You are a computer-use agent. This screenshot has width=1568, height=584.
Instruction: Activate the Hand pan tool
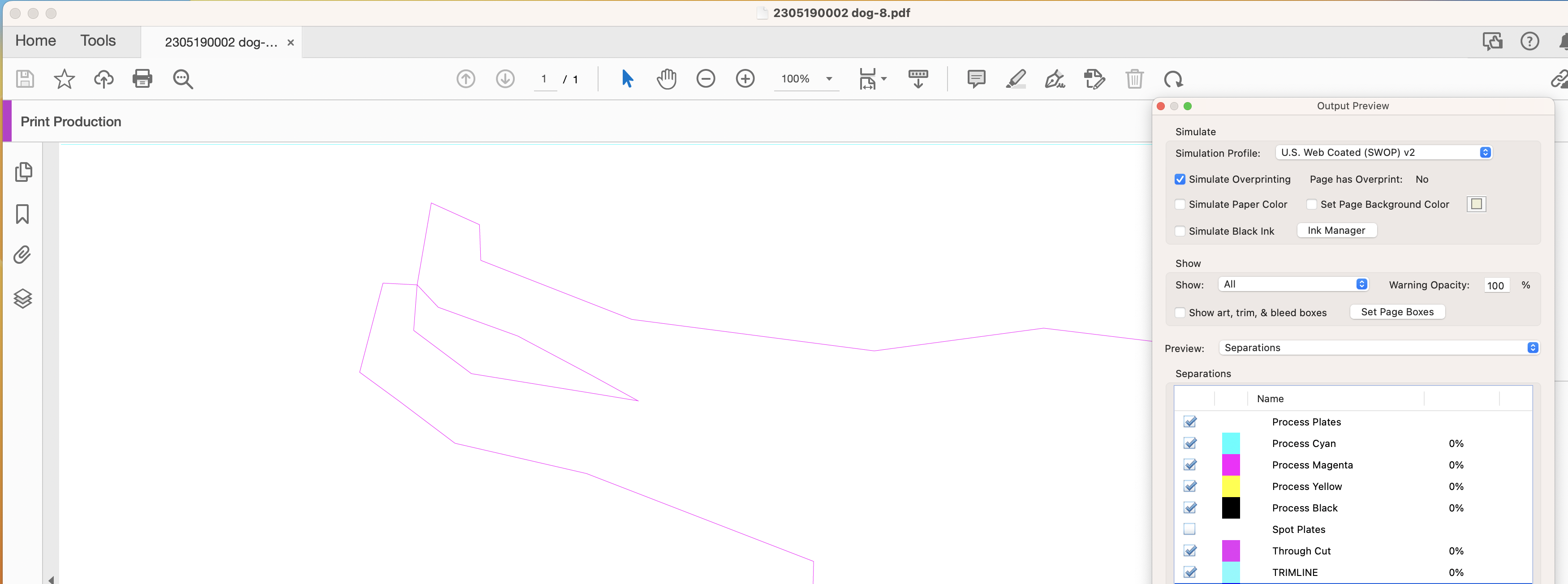[667, 79]
